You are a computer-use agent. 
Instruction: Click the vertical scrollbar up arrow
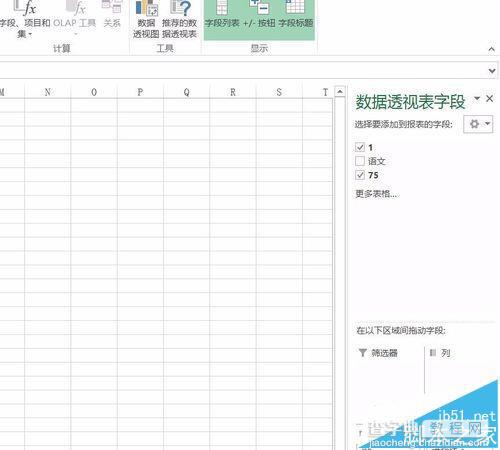[x=340, y=91]
